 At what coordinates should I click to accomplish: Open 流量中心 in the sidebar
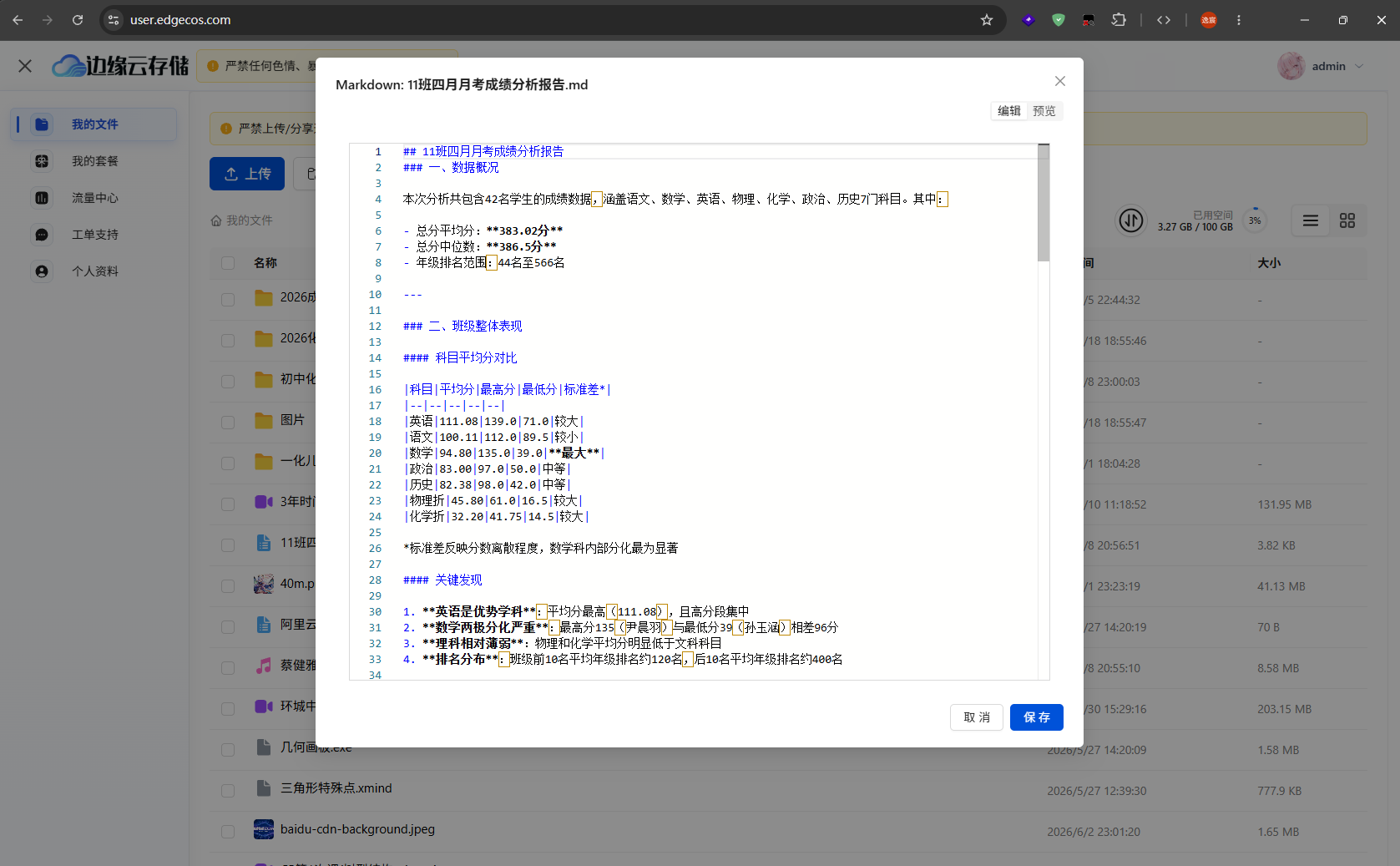pos(94,198)
